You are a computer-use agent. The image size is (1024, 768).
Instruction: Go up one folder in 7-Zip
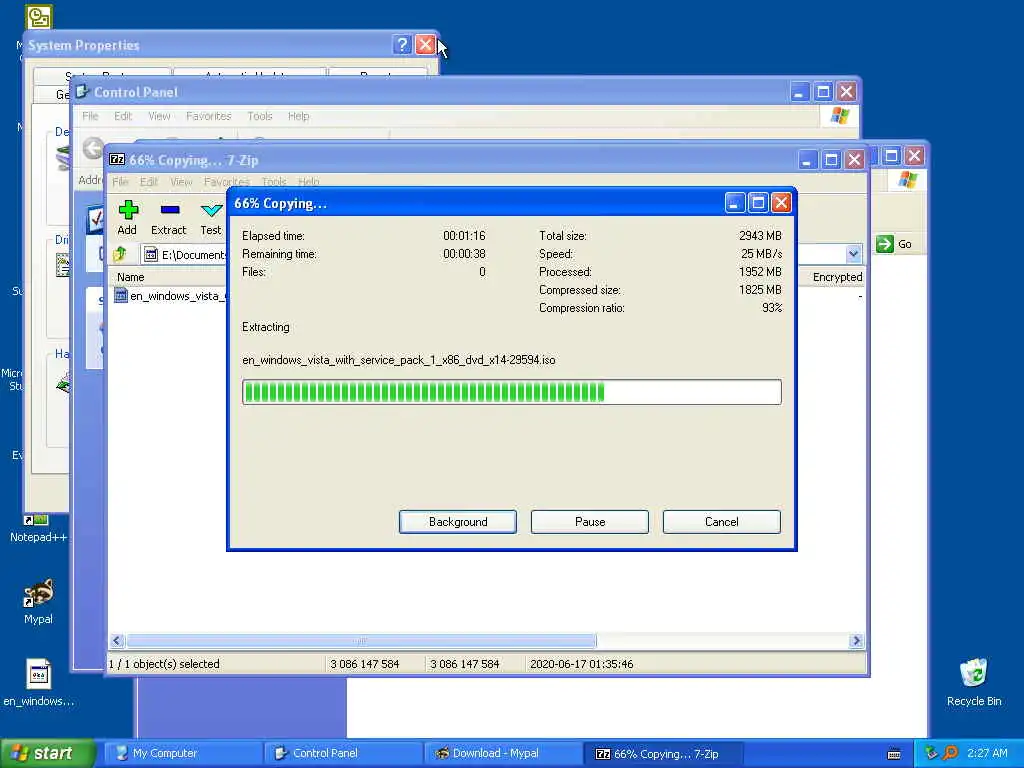(120, 254)
